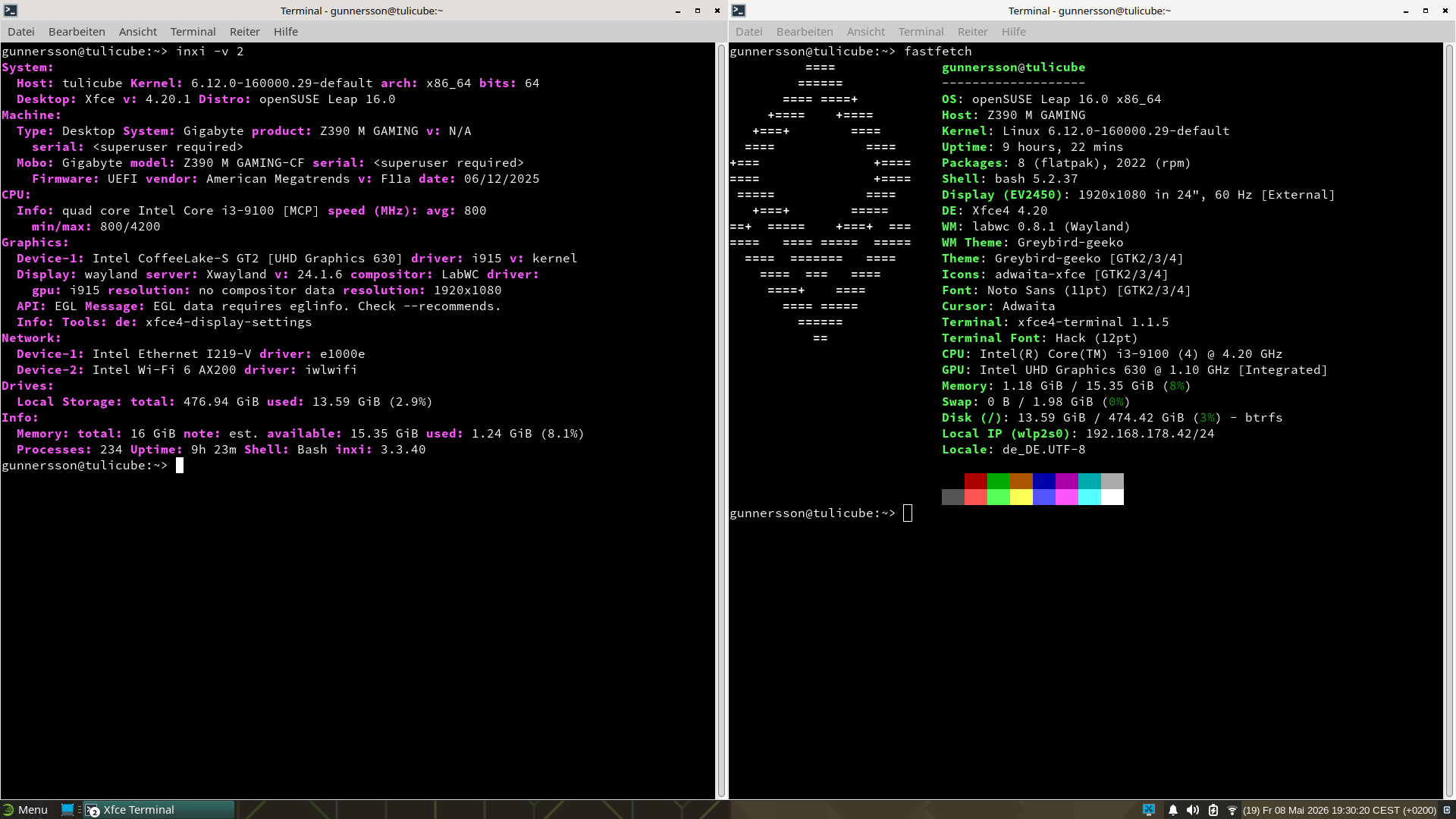The width and height of the screenshot is (1456, 819).
Task: Open Datei menu in left terminal
Action: point(21,32)
